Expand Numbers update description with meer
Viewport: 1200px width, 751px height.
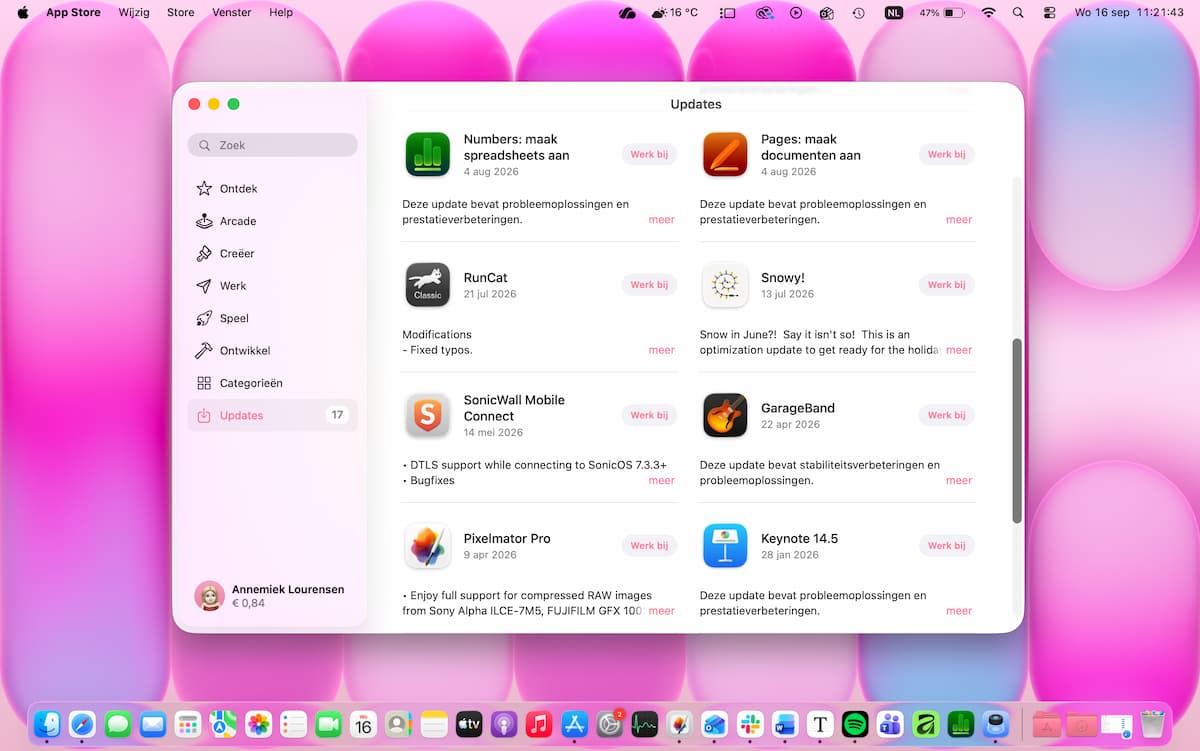point(662,219)
